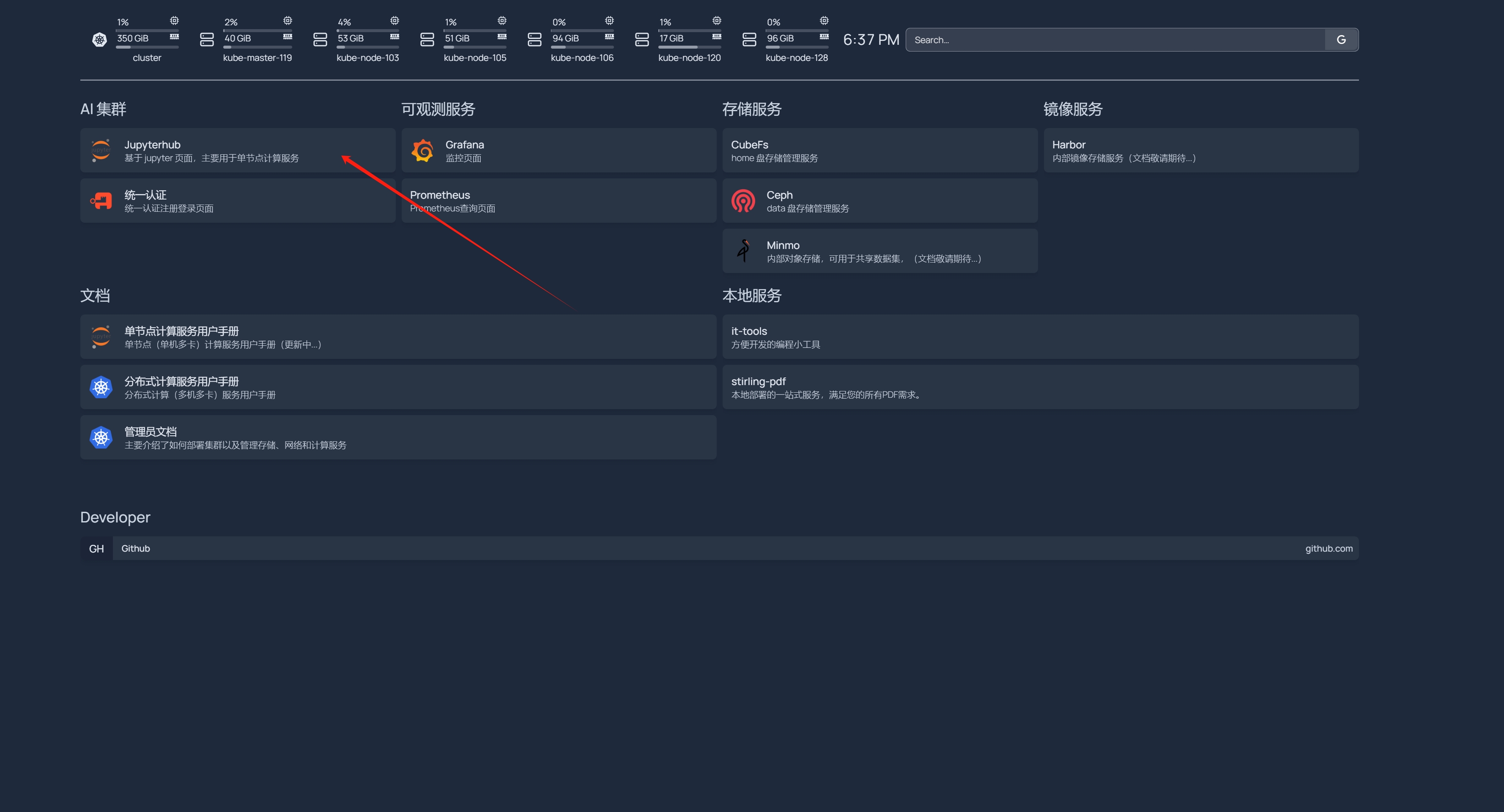
Task: Click the Jupyterhub logo icon
Action: click(x=101, y=150)
